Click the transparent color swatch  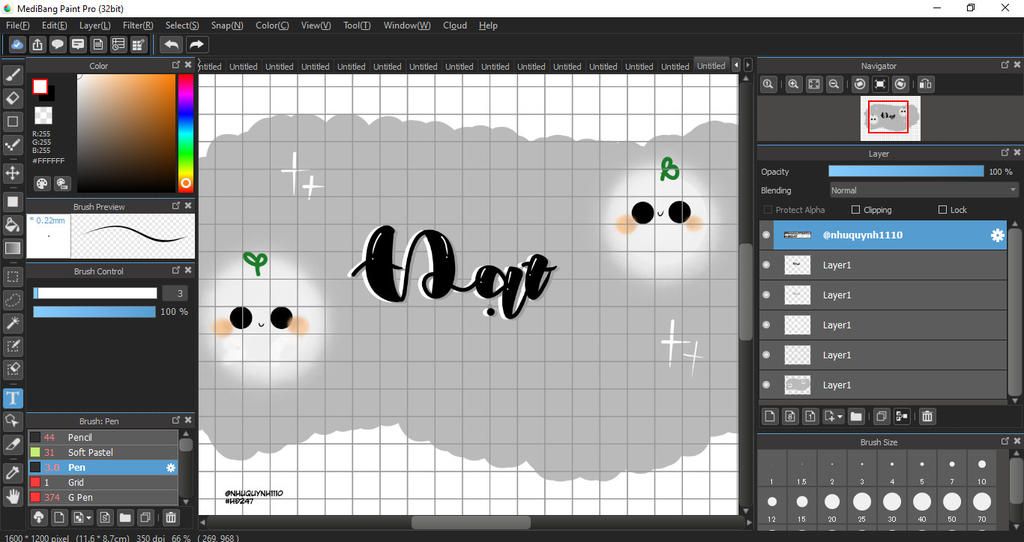pyautogui.click(x=43, y=116)
